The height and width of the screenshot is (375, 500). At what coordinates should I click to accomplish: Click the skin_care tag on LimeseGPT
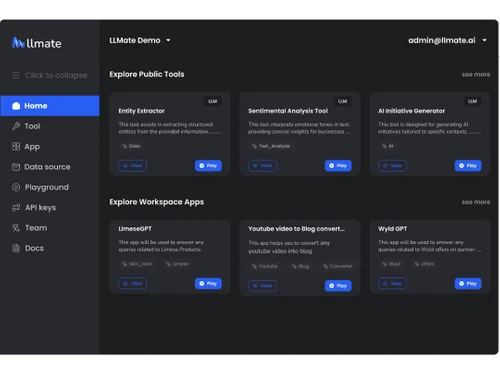[x=137, y=264]
